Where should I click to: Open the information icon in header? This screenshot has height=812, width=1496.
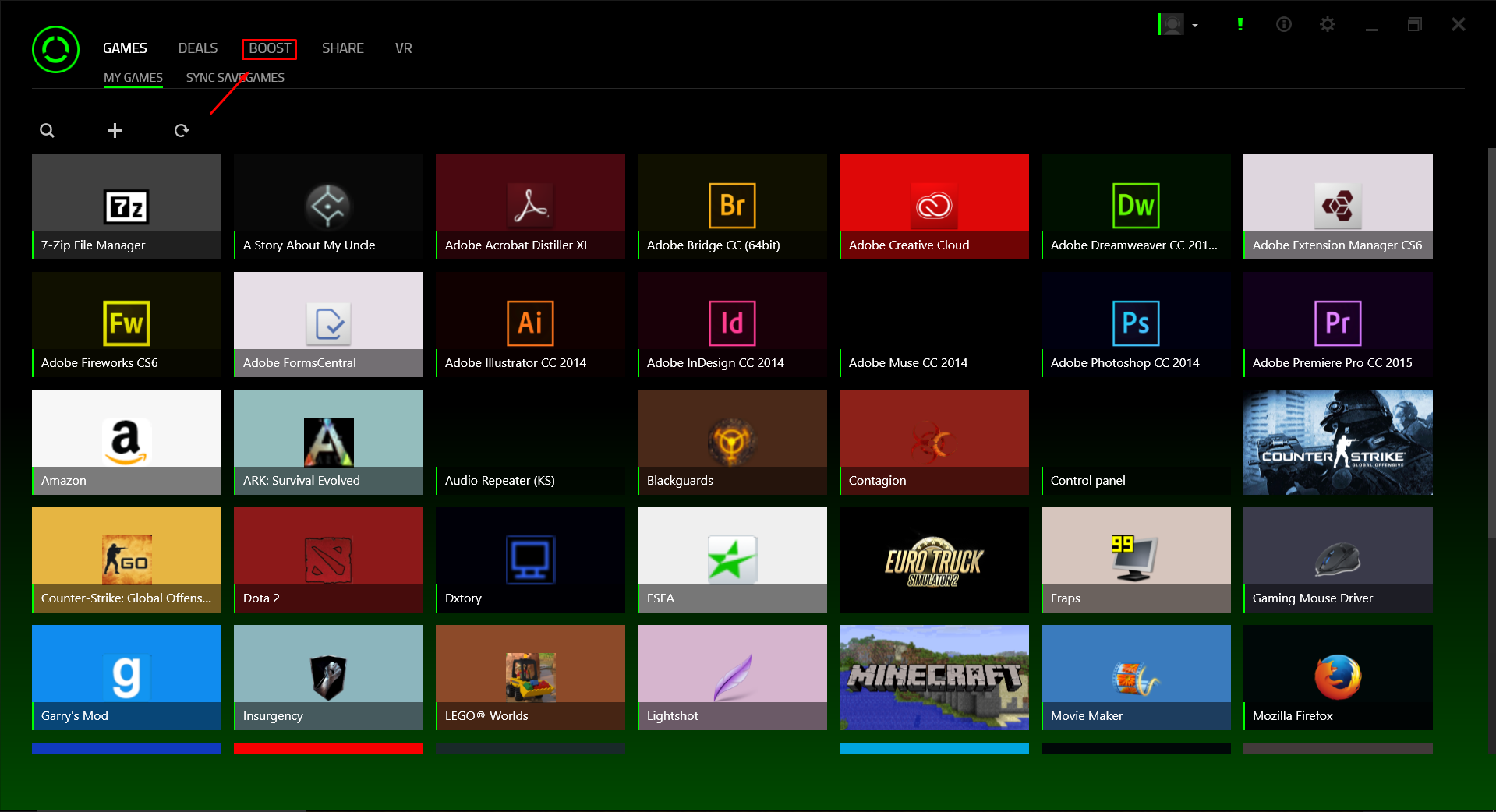pos(1284,25)
